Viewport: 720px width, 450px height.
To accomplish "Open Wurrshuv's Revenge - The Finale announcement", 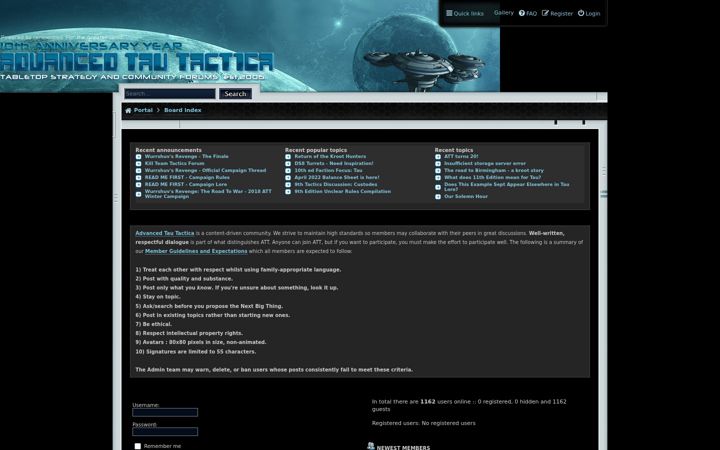I will [x=186, y=157].
